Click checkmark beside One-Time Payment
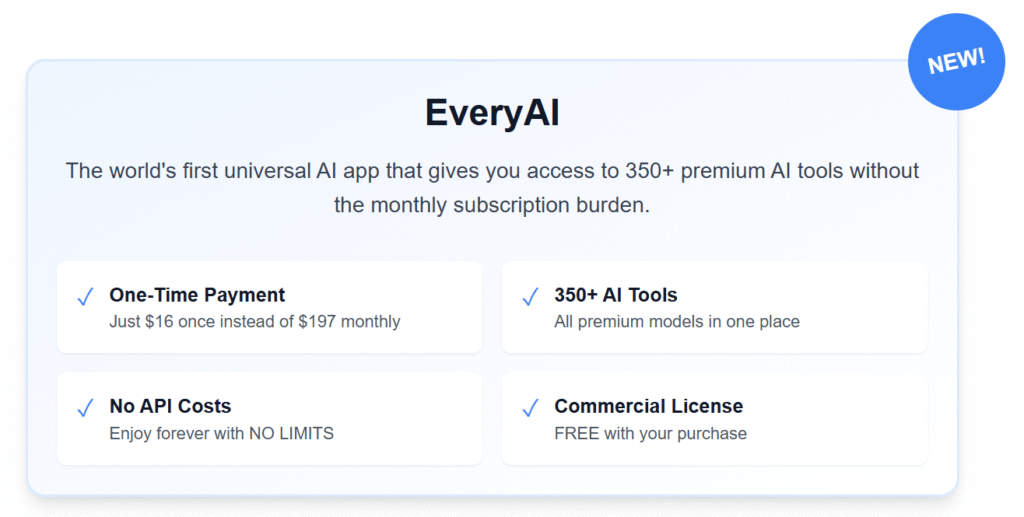This screenshot has width=1024, height=517. 86,296
